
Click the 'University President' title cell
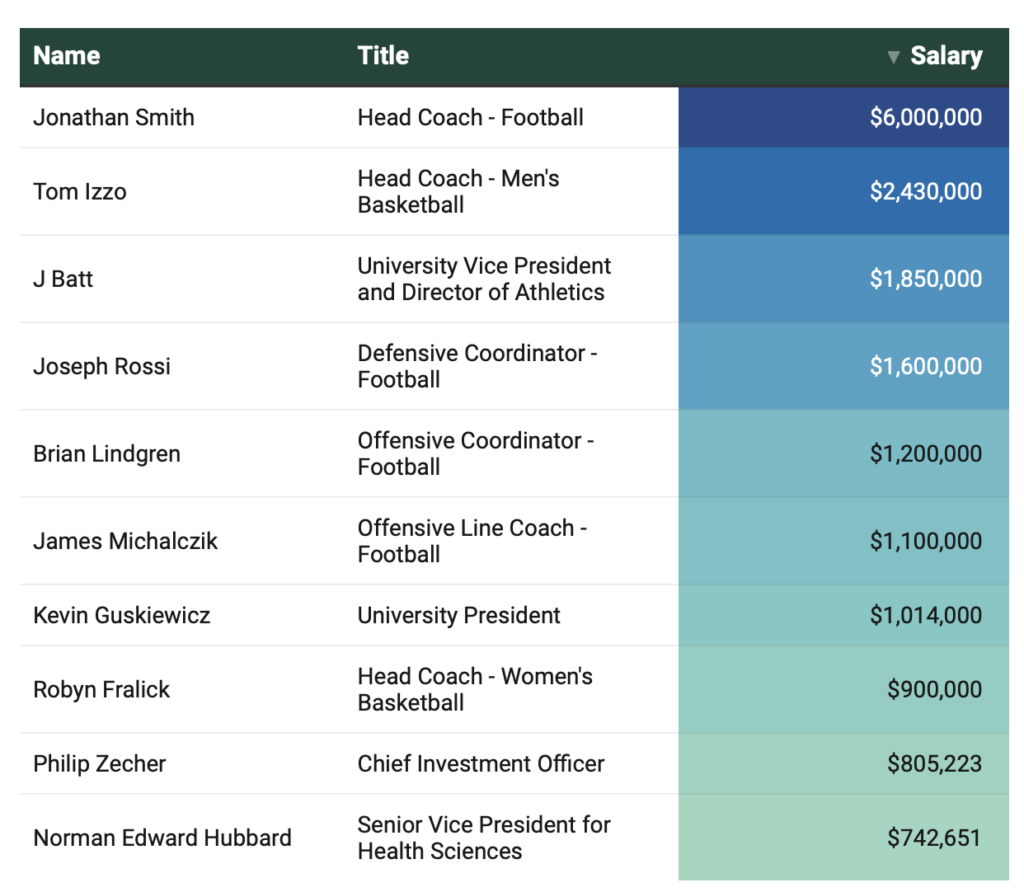tap(459, 615)
